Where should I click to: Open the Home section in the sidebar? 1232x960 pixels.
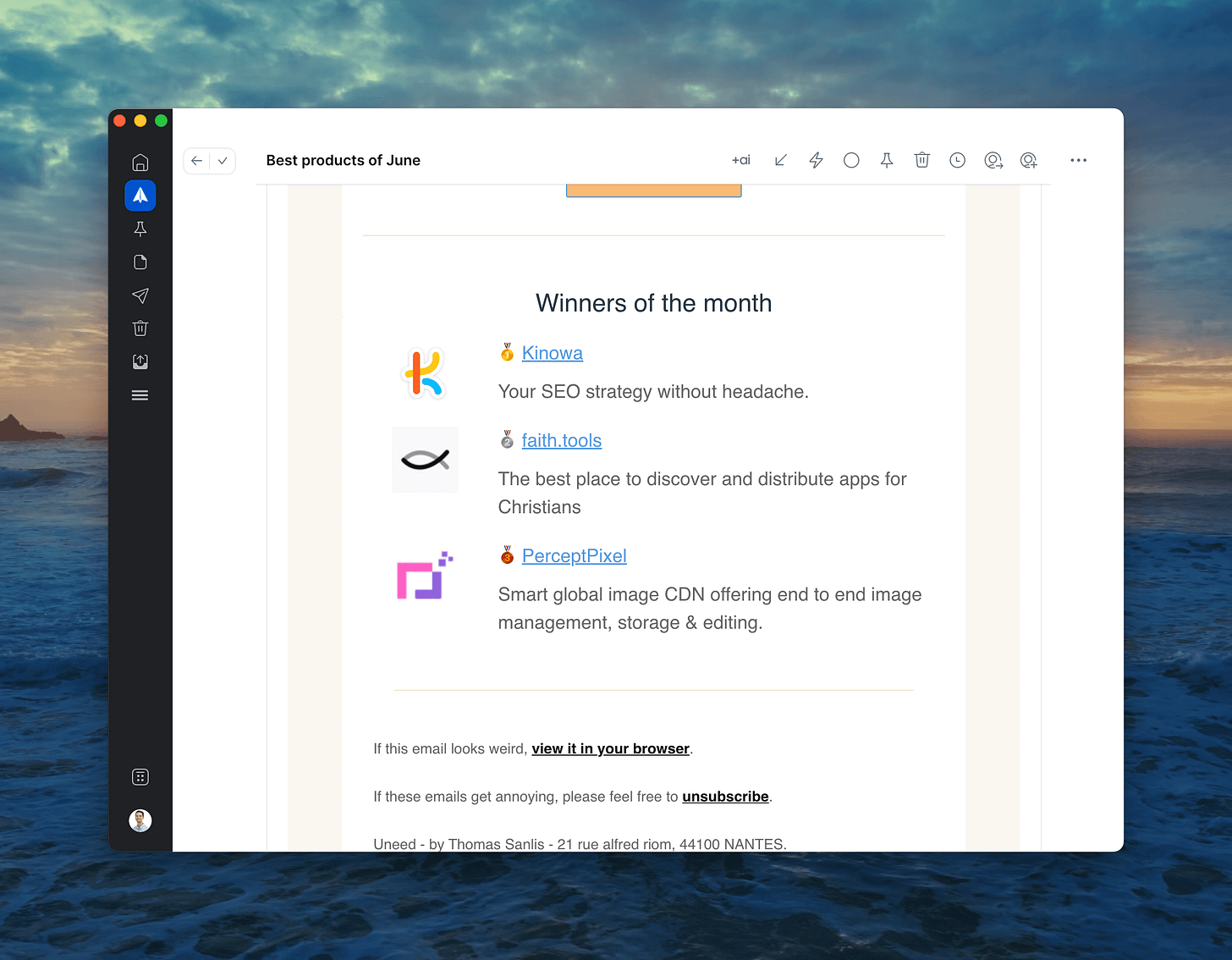tap(140, 163)
